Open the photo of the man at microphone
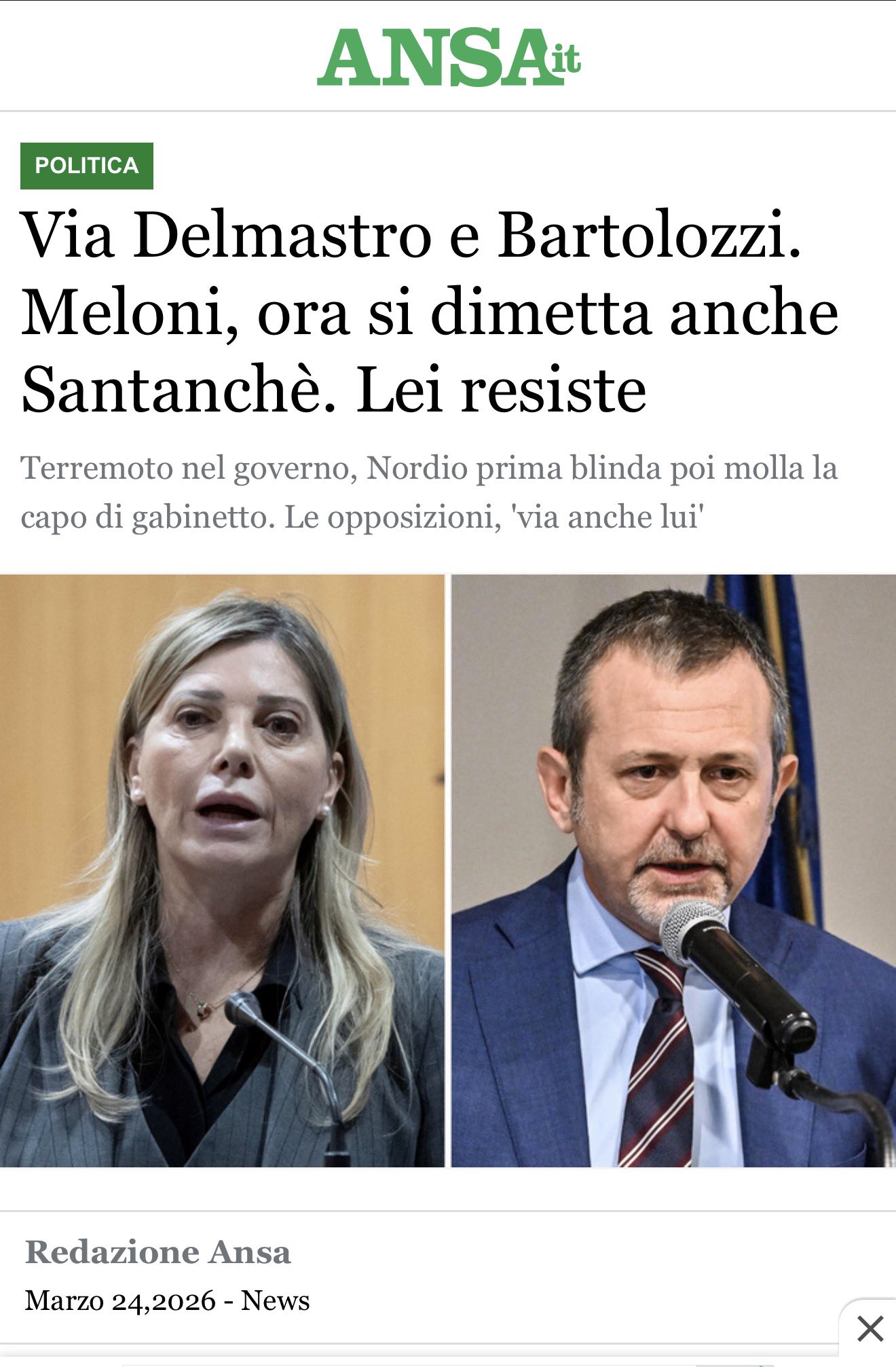This screenshot has width=896, height=1367. (674, 871)
